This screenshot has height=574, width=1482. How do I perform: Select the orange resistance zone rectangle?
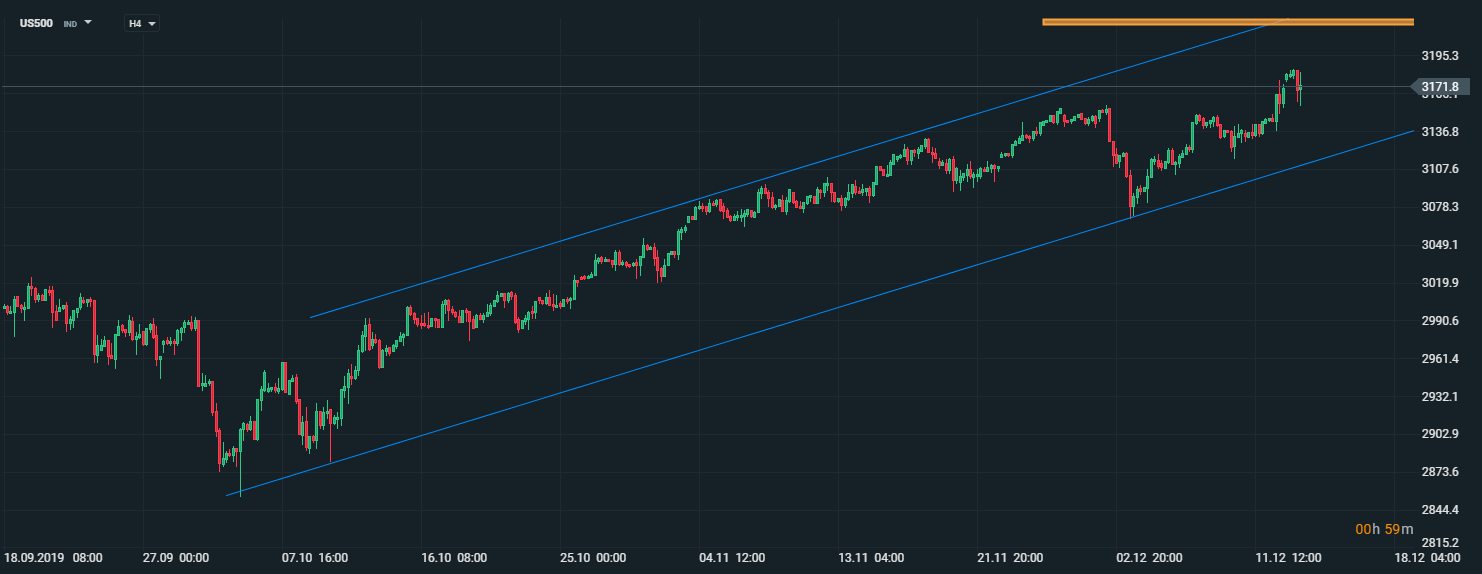[x=1227, y=21]
